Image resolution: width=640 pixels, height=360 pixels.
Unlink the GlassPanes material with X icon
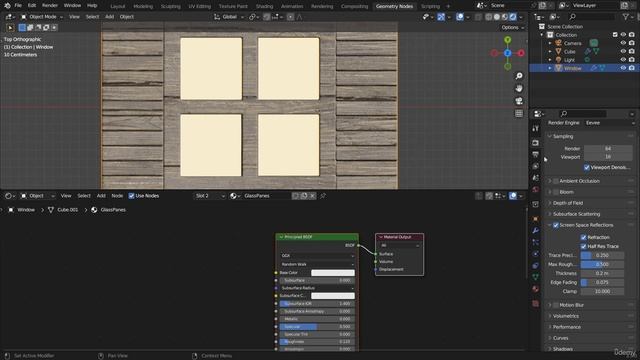coord(312,196)
